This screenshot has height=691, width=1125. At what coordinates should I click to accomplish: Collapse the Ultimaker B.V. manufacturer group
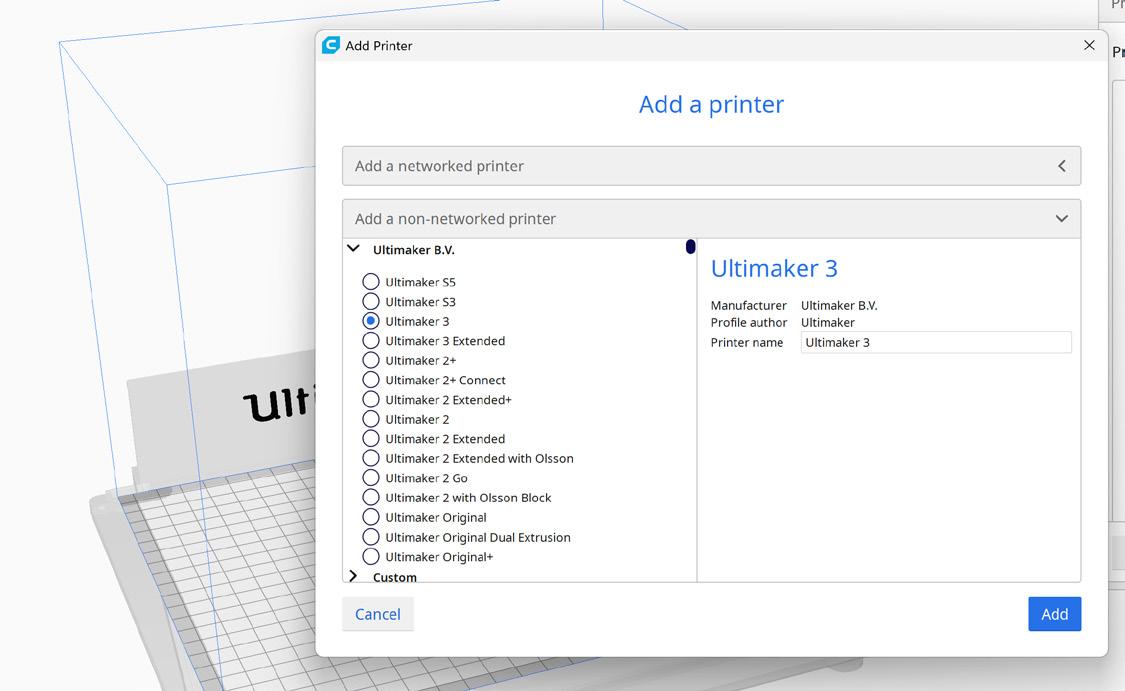point(354,249)
